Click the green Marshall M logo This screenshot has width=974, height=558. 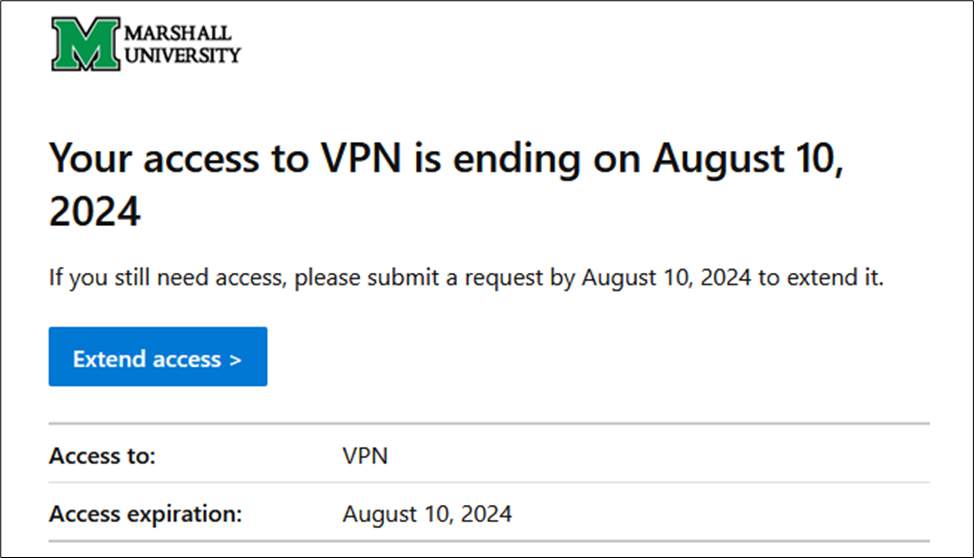pyautogui.click(x=86, y=43)
